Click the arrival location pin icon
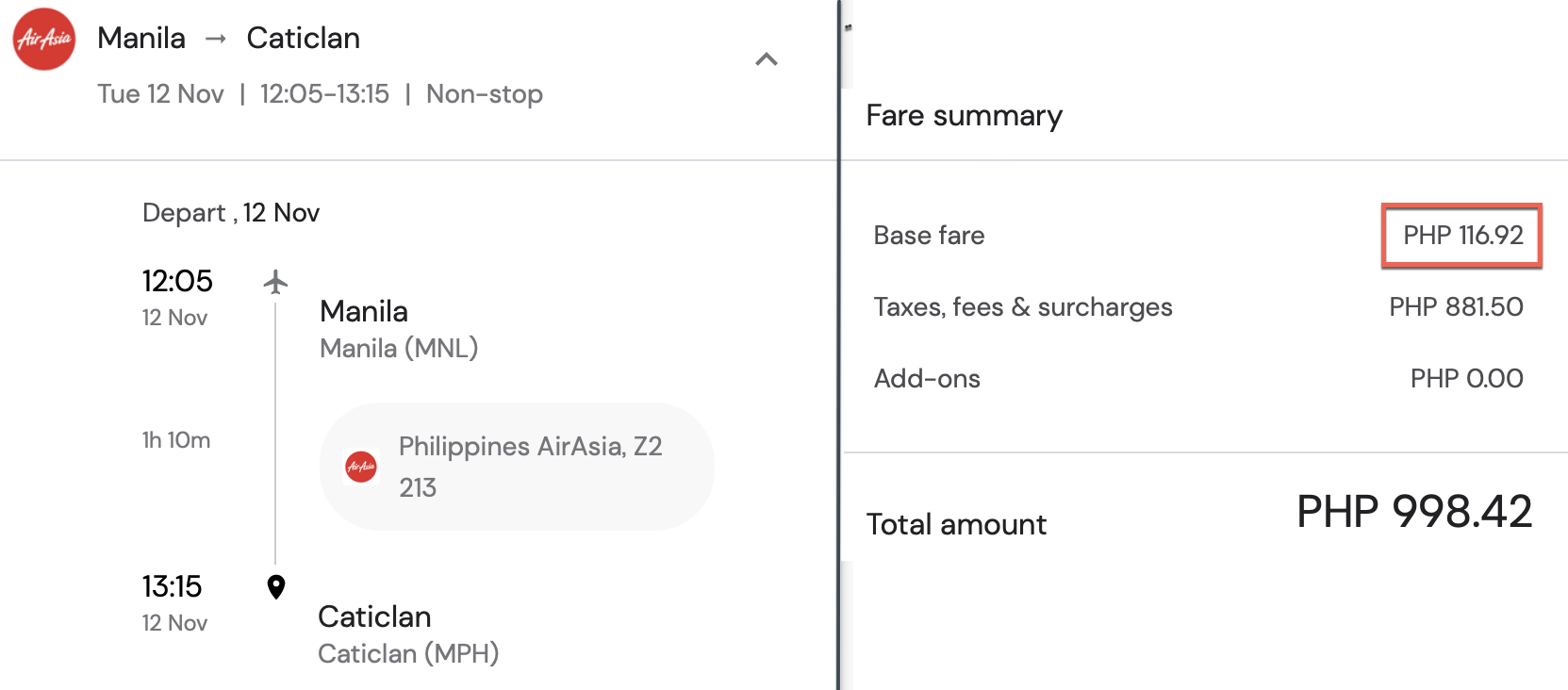Screen dimensions: 1568x690 [x=275, y=587]
